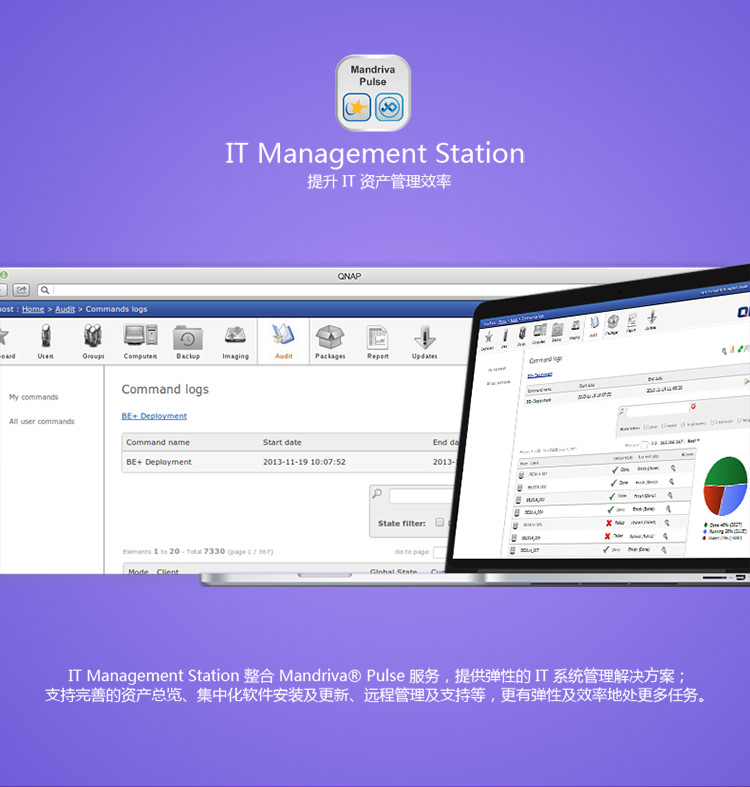750x787 pixels.
Task: Click the command log search input in main window
Action: [424, 496]
